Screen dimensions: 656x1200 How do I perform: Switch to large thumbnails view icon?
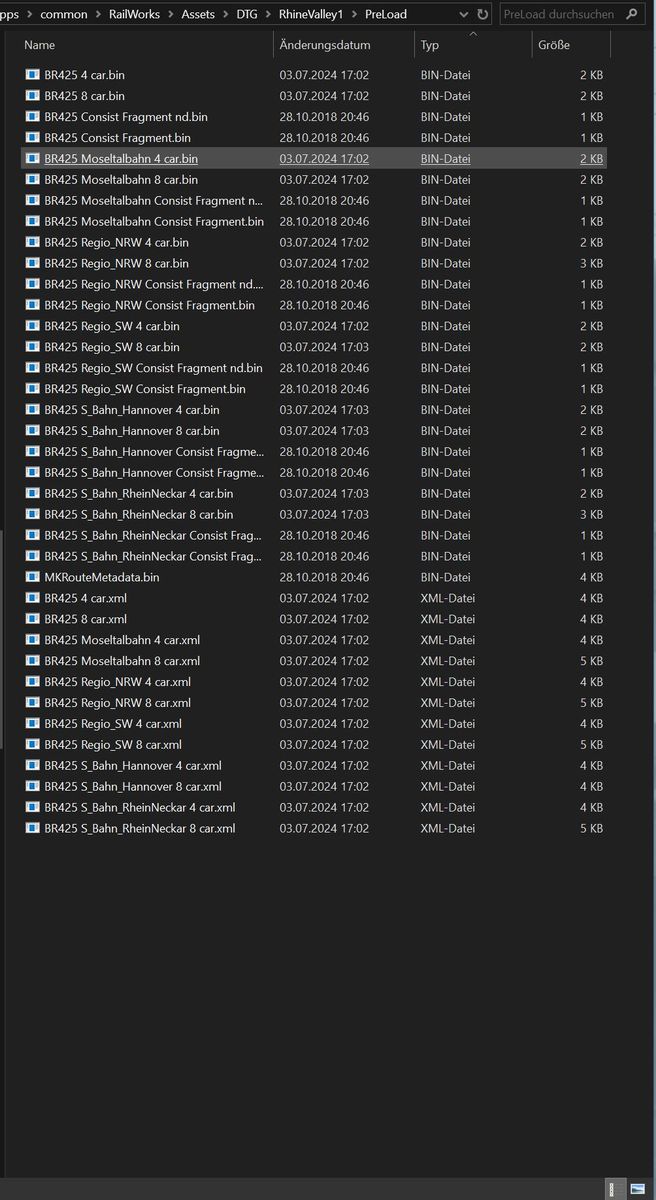tap(637, 1189)
